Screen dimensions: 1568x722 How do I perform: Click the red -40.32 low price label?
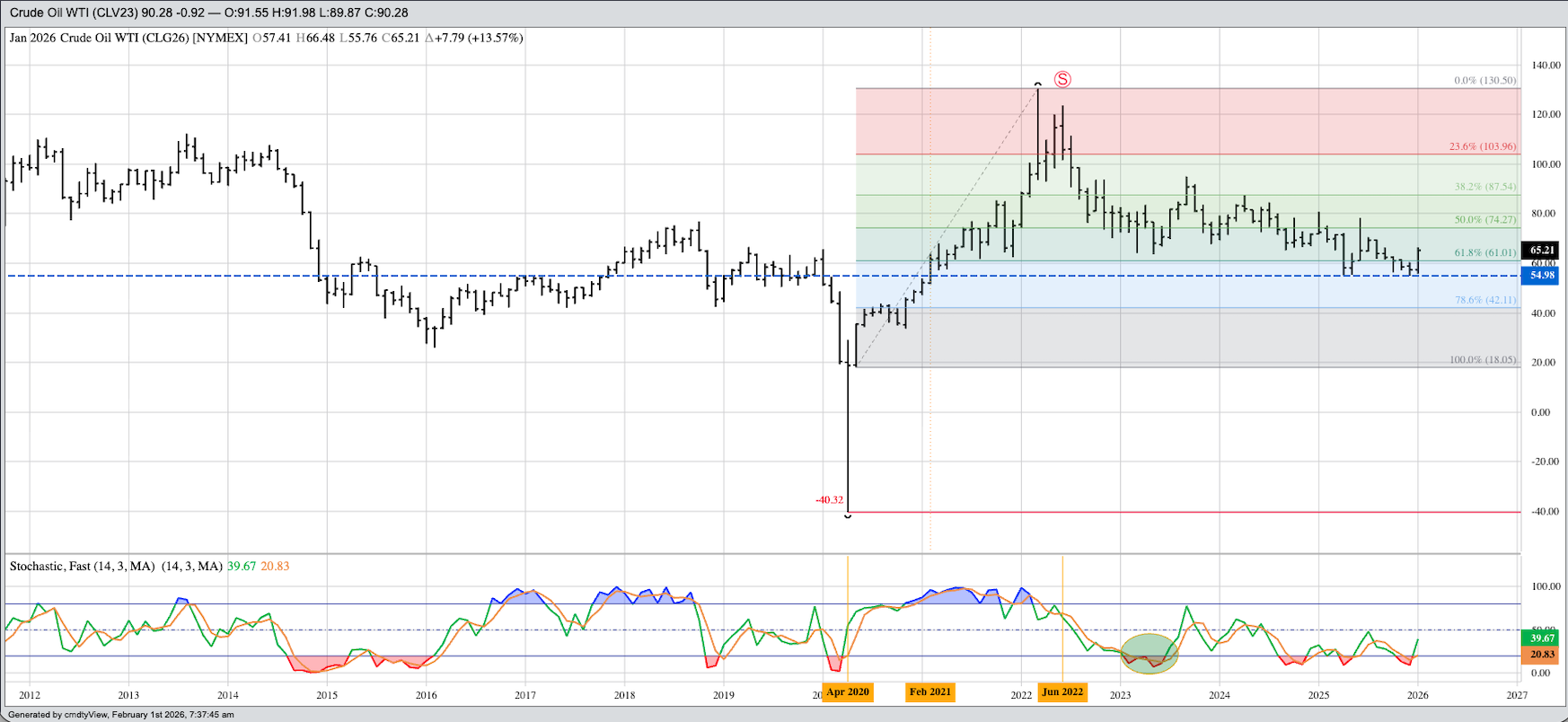(x=829, y=500)
